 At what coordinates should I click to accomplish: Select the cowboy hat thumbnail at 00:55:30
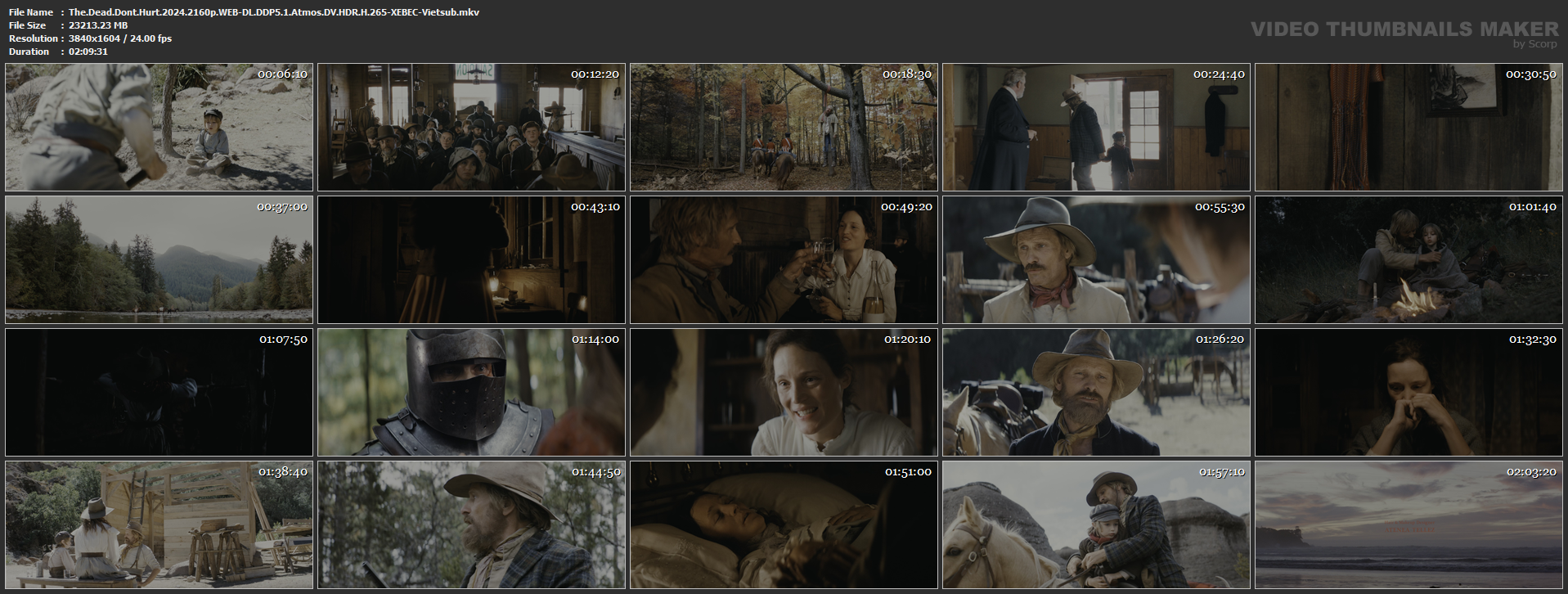pyautogui.click(x=1096, y=259)
